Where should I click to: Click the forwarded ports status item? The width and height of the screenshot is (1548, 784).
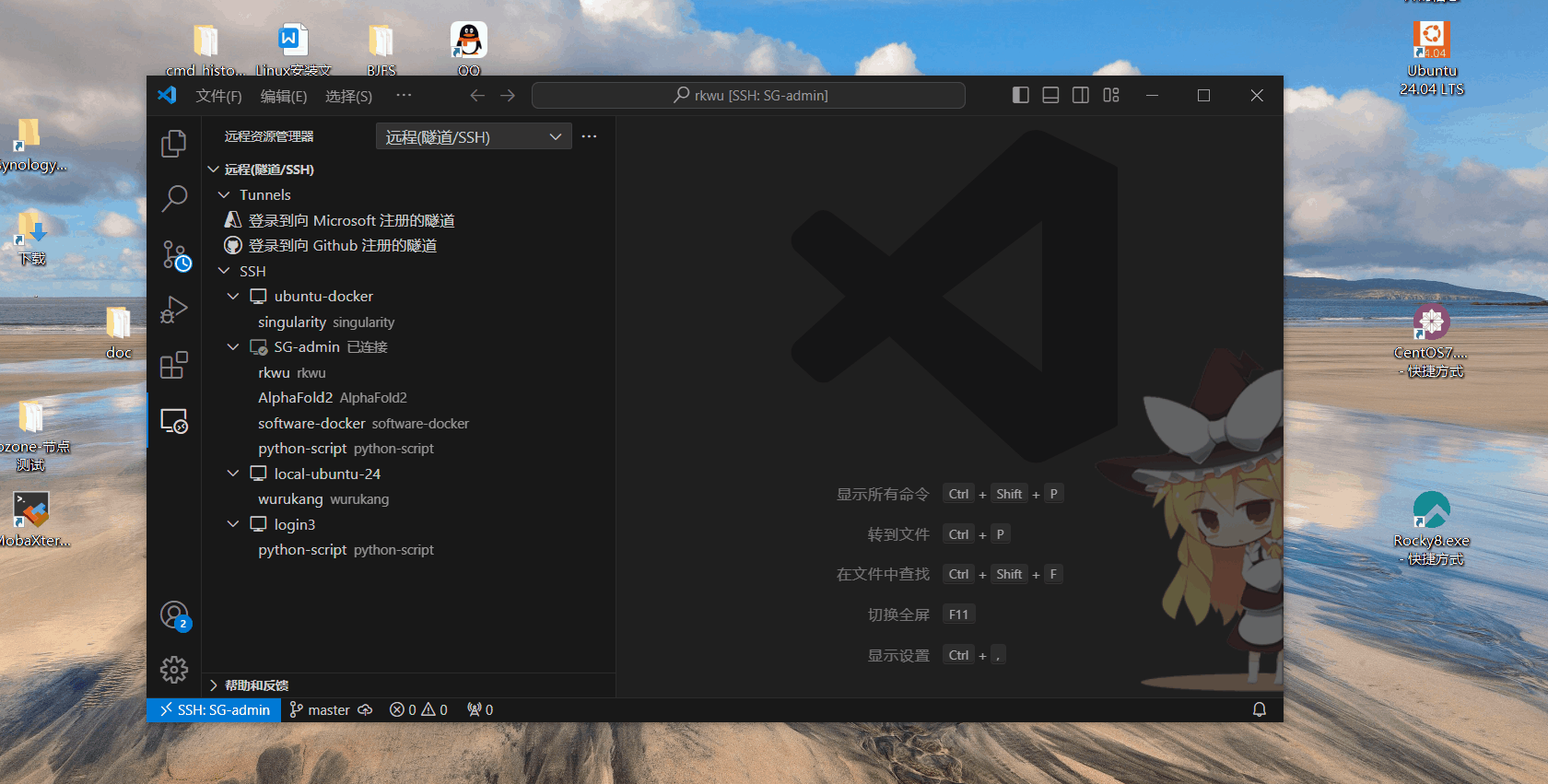pos(480,709)
